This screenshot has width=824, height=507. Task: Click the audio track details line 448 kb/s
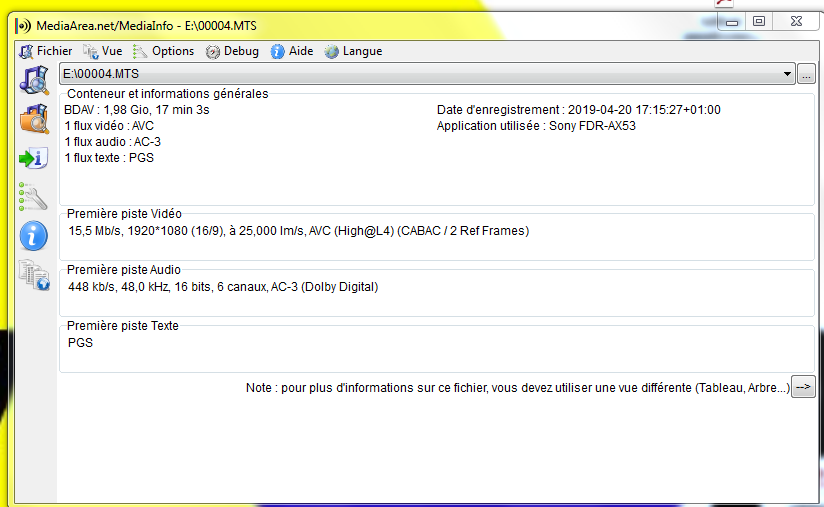click(x=223, y=287)
